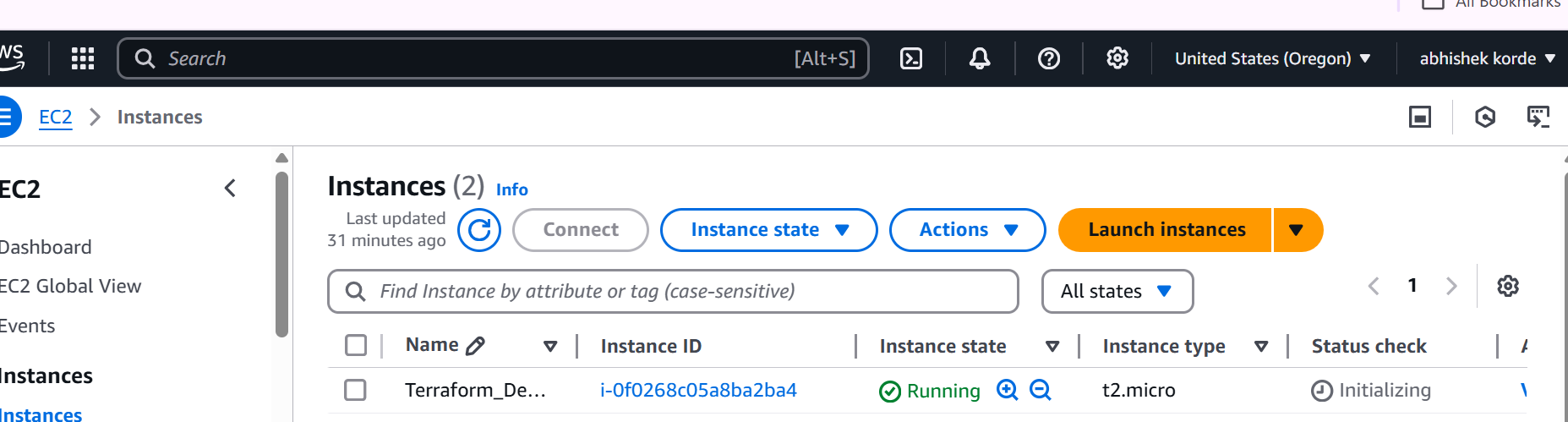The image size is (1568, 422).
Task: Open the United States (Oregon) region selector
Action: point(1272,58)
